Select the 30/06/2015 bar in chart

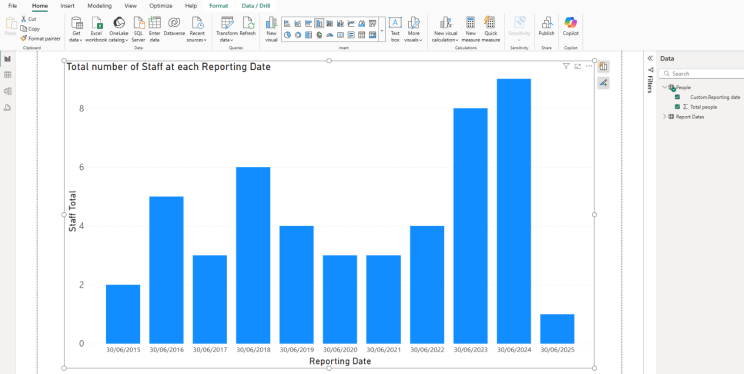[123, 314]
